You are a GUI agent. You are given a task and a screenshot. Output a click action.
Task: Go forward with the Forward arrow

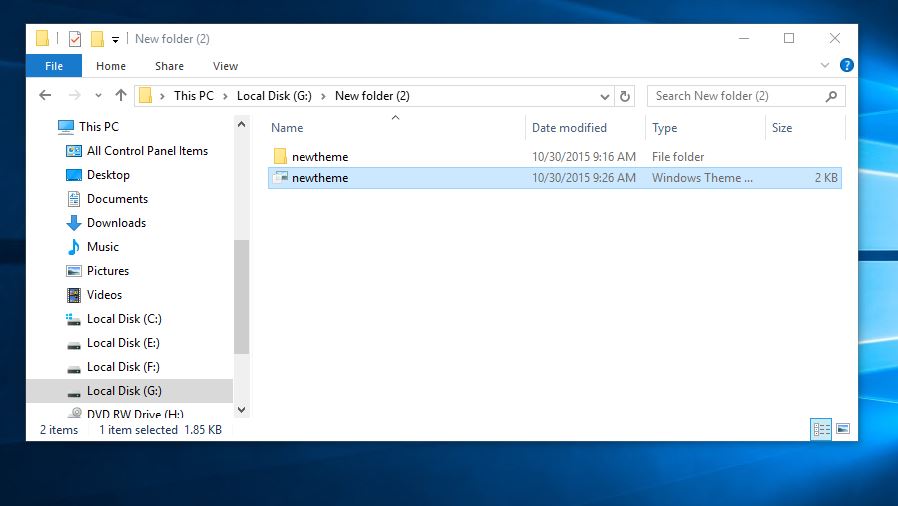click(74, 96)
